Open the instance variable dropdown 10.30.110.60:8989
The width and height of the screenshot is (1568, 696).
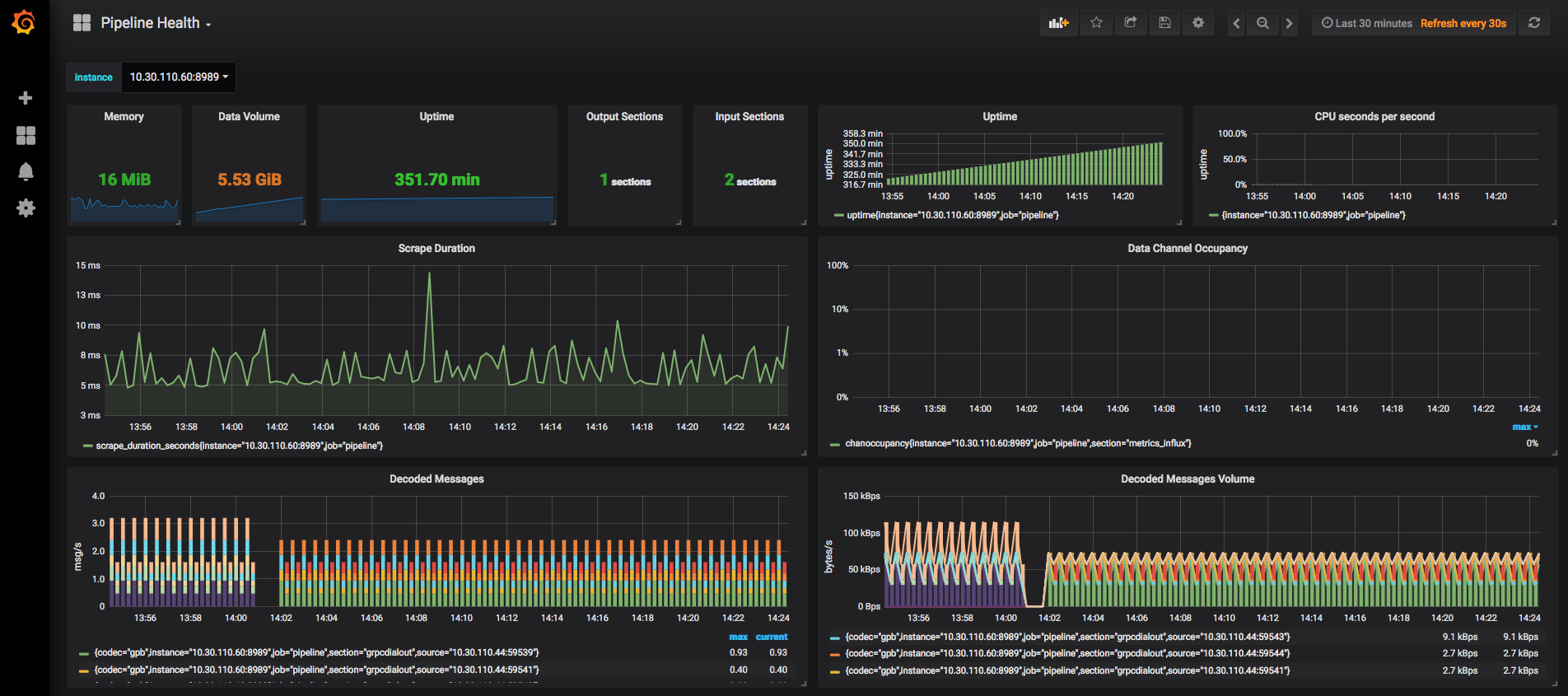(x=178, y=77)
